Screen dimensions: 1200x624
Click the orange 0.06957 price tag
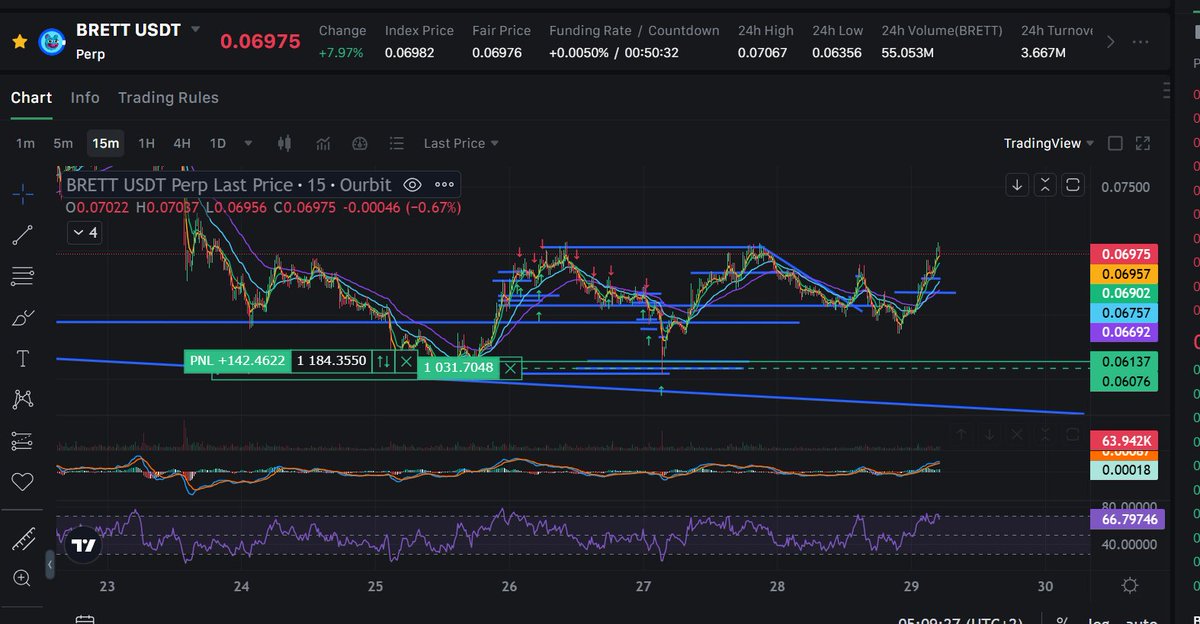[1125, 273]
